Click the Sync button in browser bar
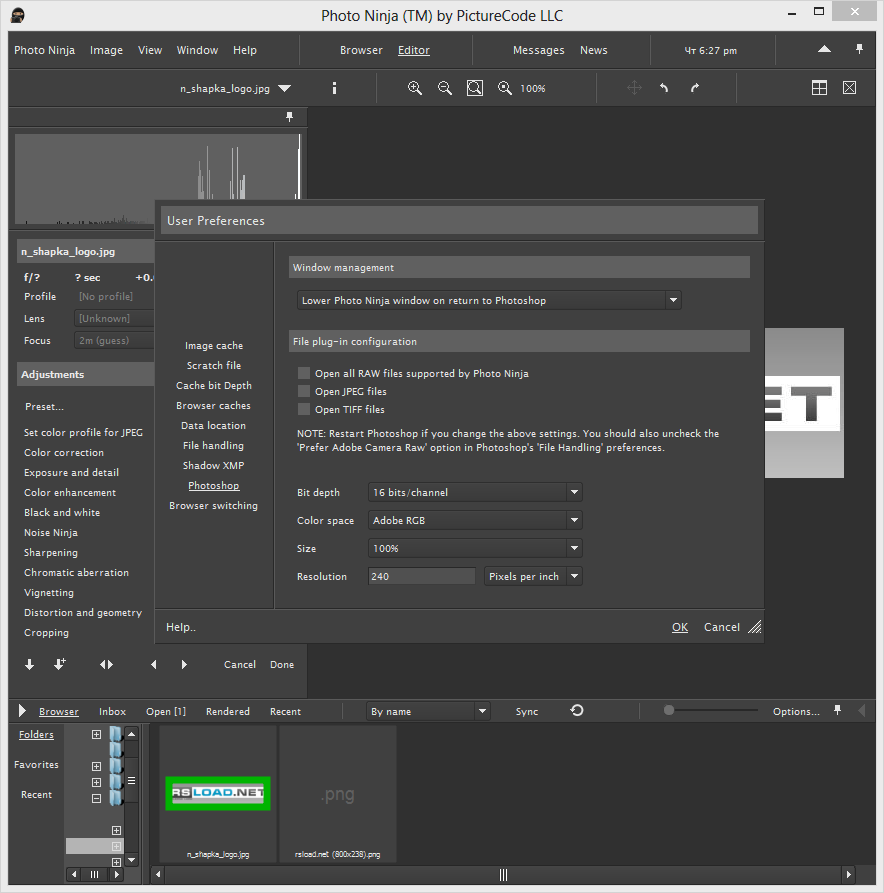 (527, 711)
